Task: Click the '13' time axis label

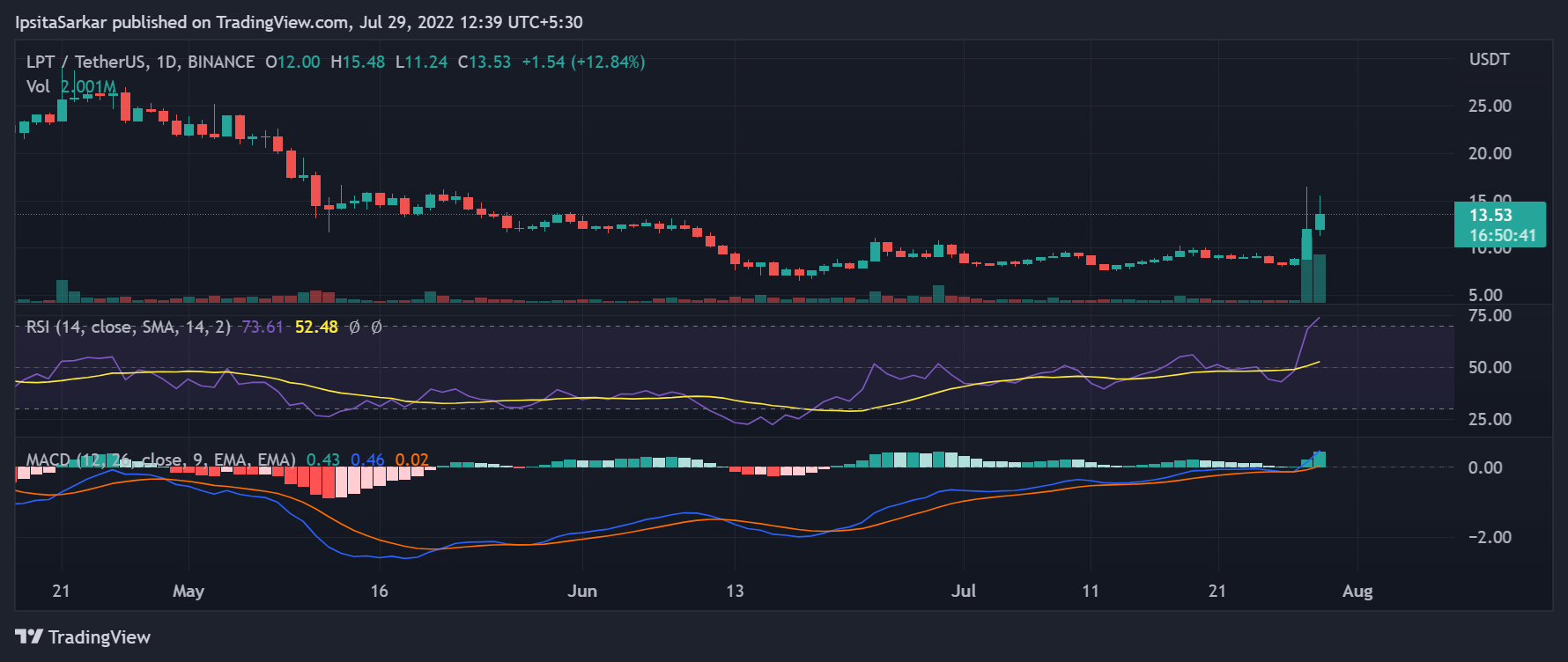Action: [735, 591]
